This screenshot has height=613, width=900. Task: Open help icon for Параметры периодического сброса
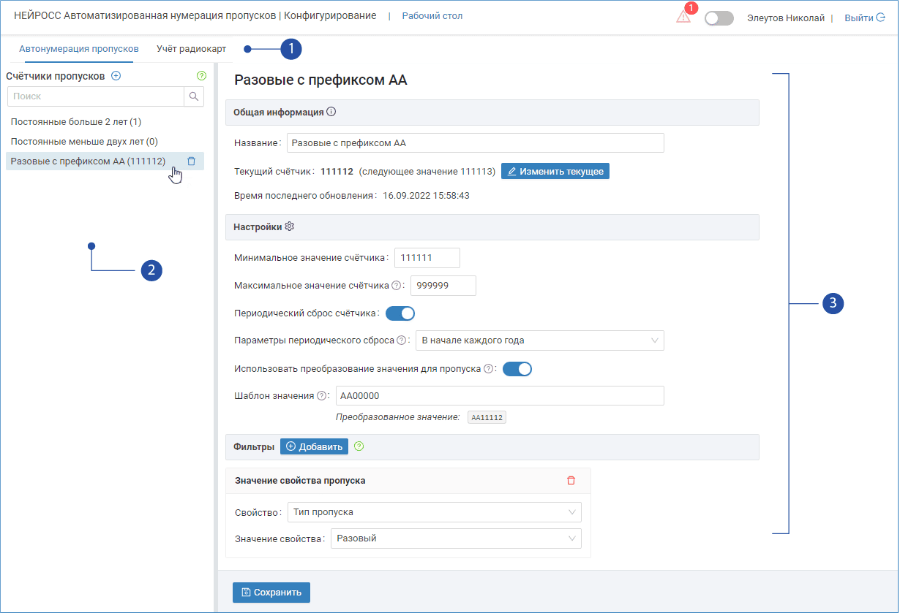(x=401, y=340)
